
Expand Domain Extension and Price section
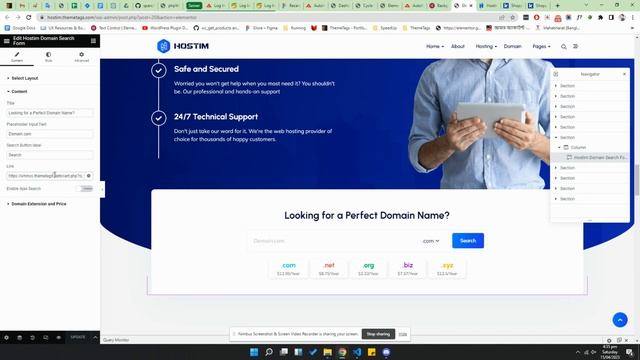(38, 204)
